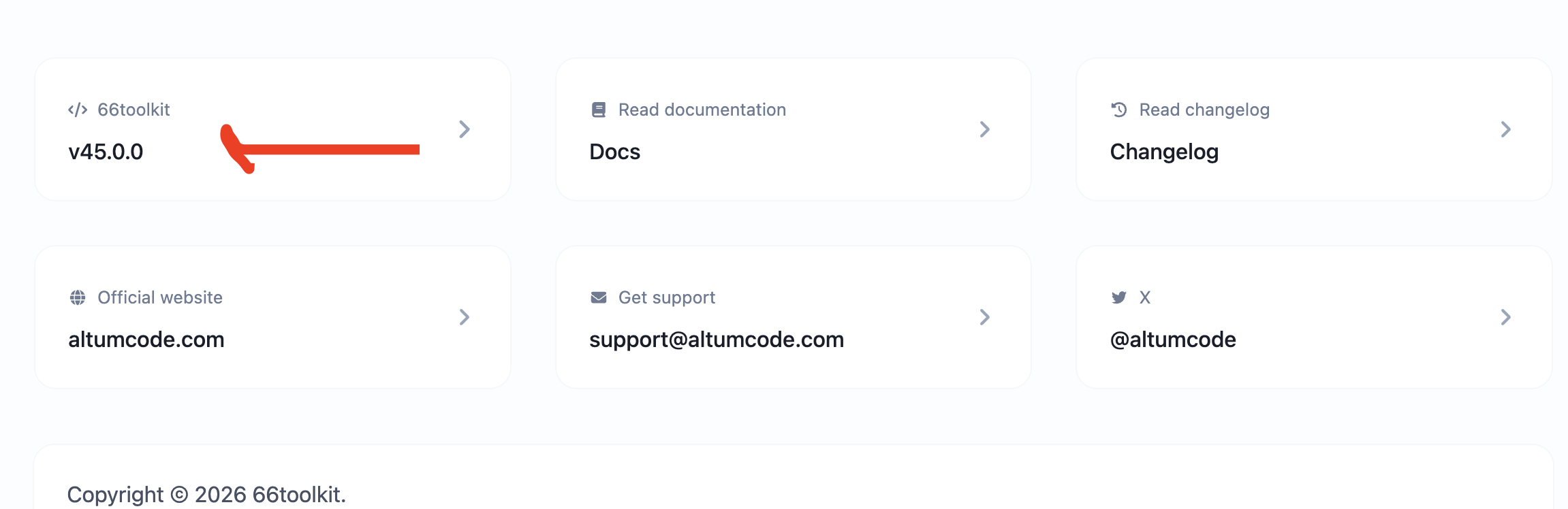Click the chevron on the X card

click(x=1506, y=317)
